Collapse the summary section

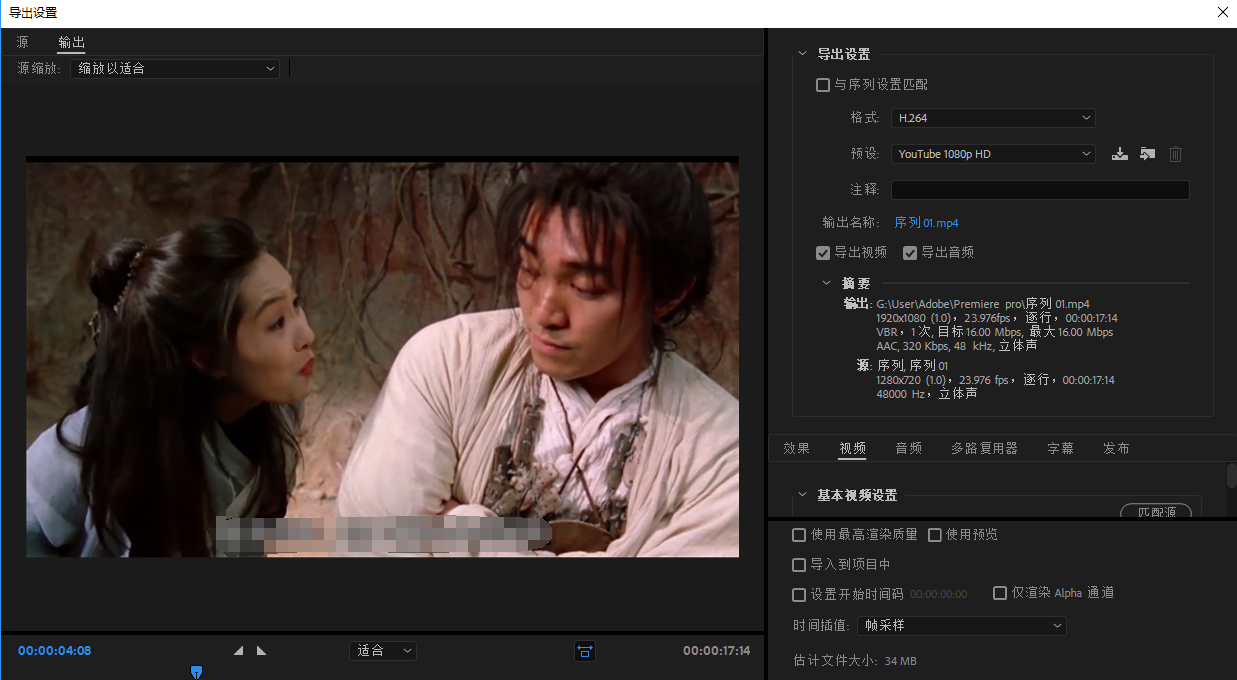point(826,283)
